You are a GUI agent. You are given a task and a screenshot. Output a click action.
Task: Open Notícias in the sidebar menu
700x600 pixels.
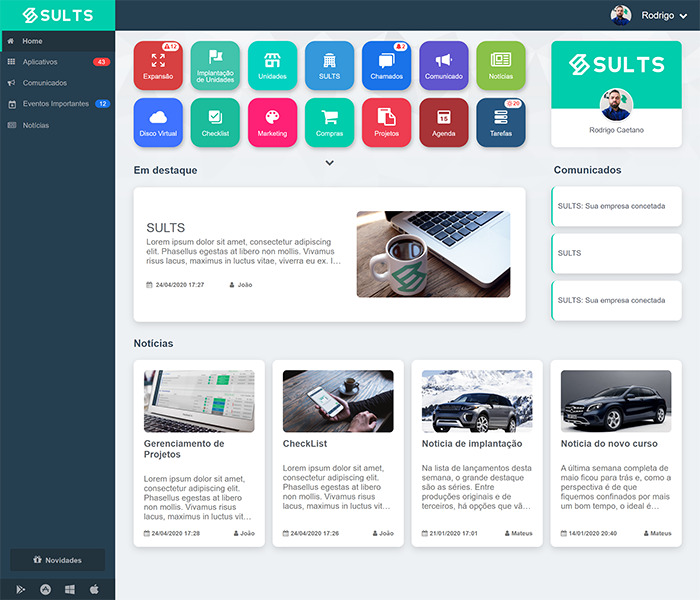(x=58, y=125)
